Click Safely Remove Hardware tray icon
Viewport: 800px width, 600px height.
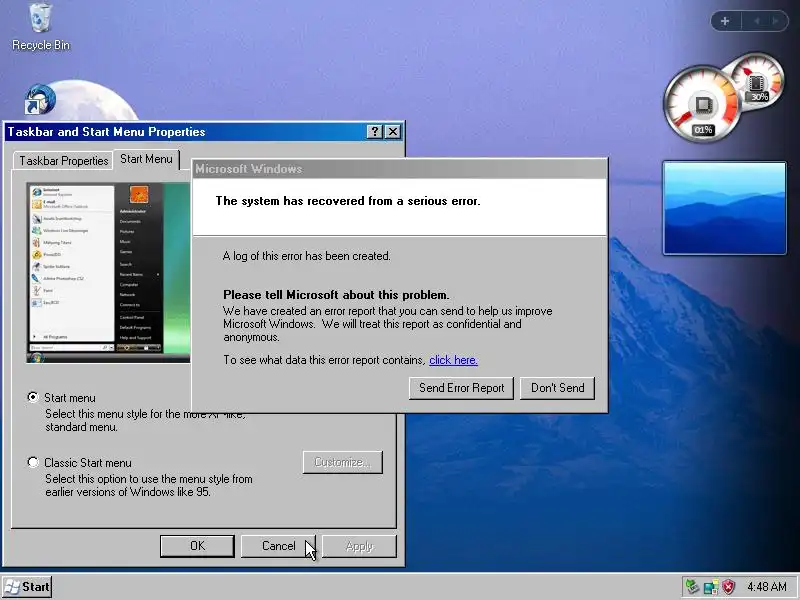point(692,587)
